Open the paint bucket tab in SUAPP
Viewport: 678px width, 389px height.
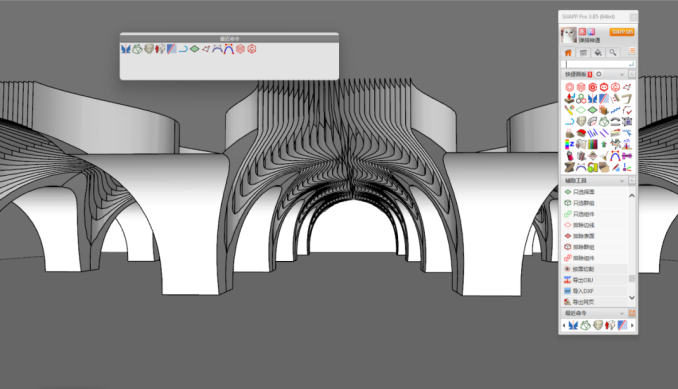[598, 52]
